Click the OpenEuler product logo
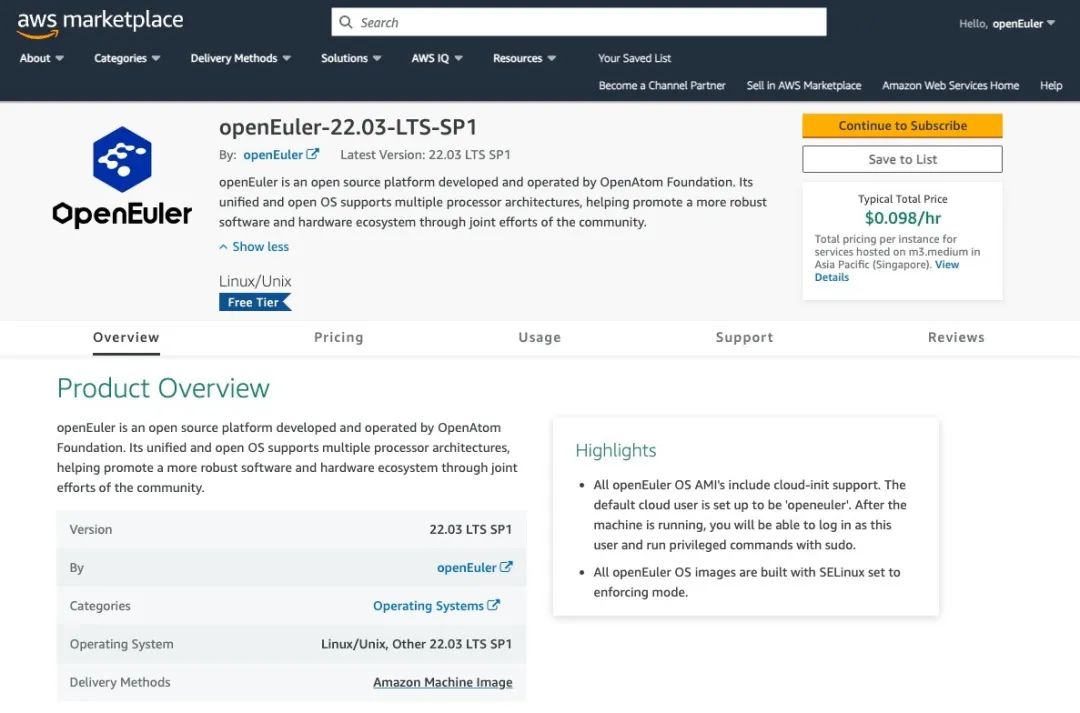The height and width of the screenshot is (713, 1080). pos(122,178)
